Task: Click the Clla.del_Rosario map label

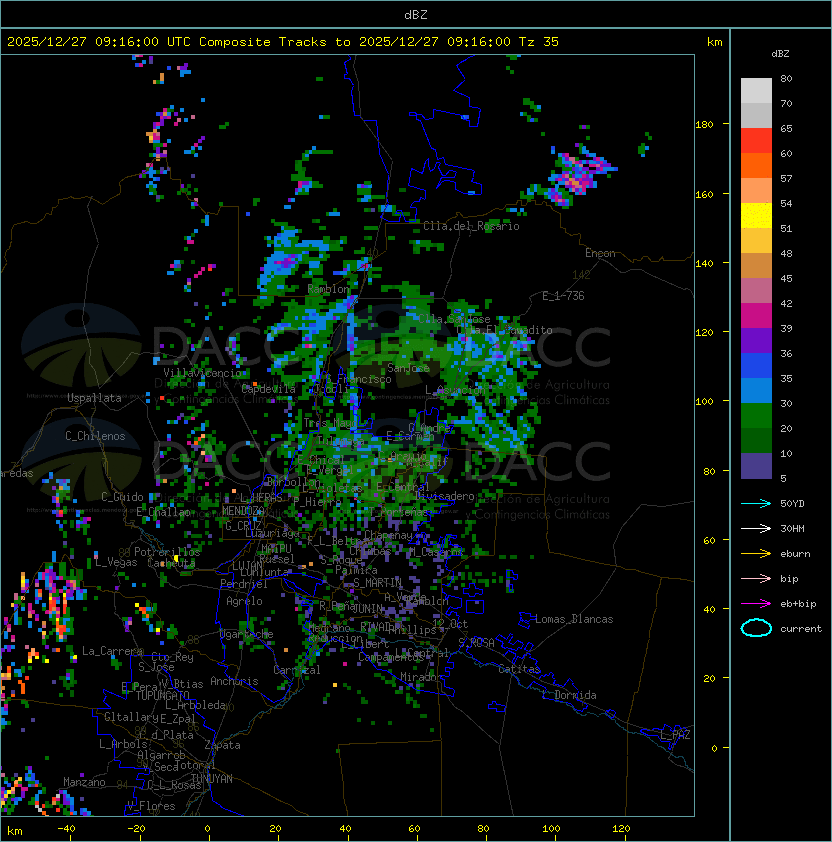Action: [471, 226]
